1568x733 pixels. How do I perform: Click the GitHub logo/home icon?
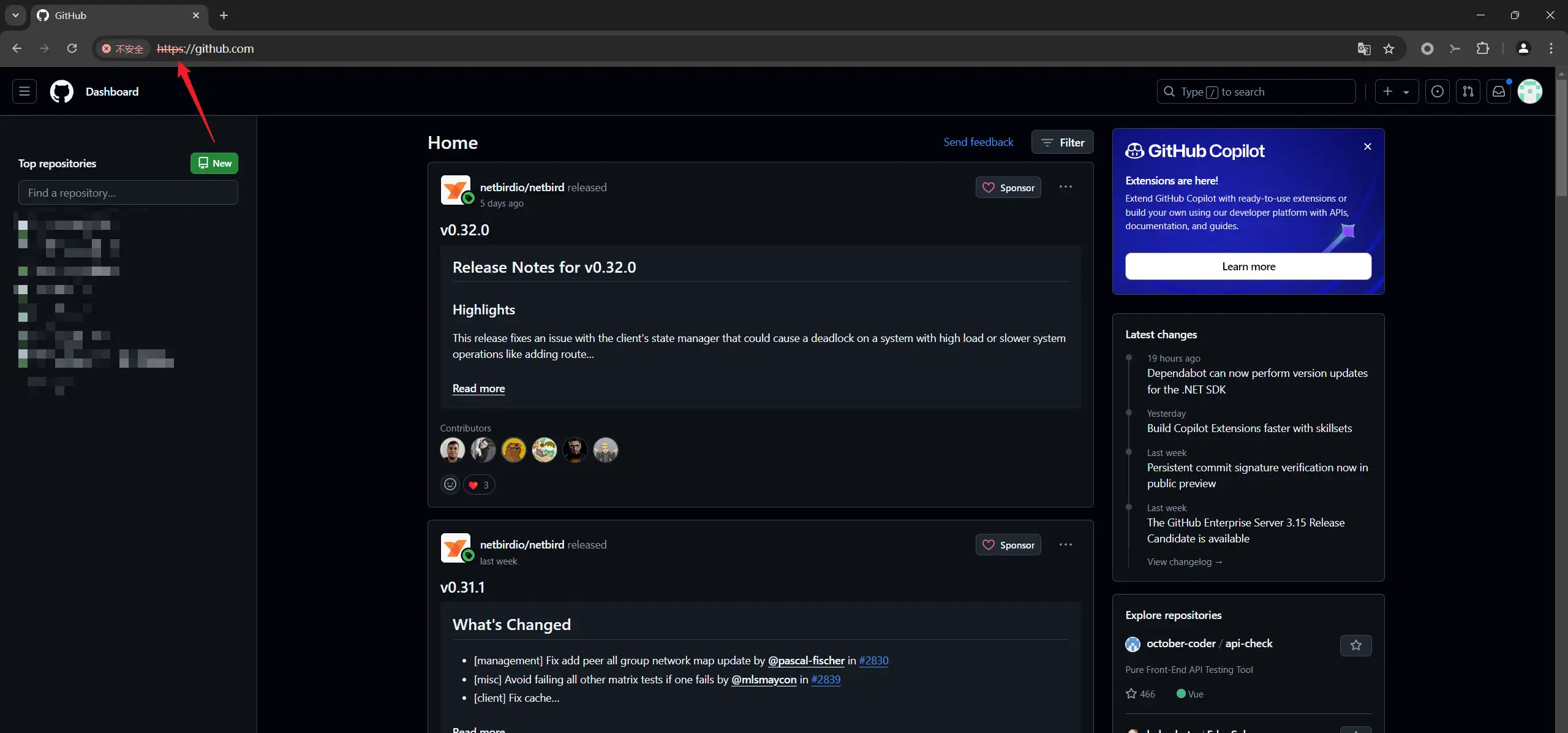[x=60, y=91]
